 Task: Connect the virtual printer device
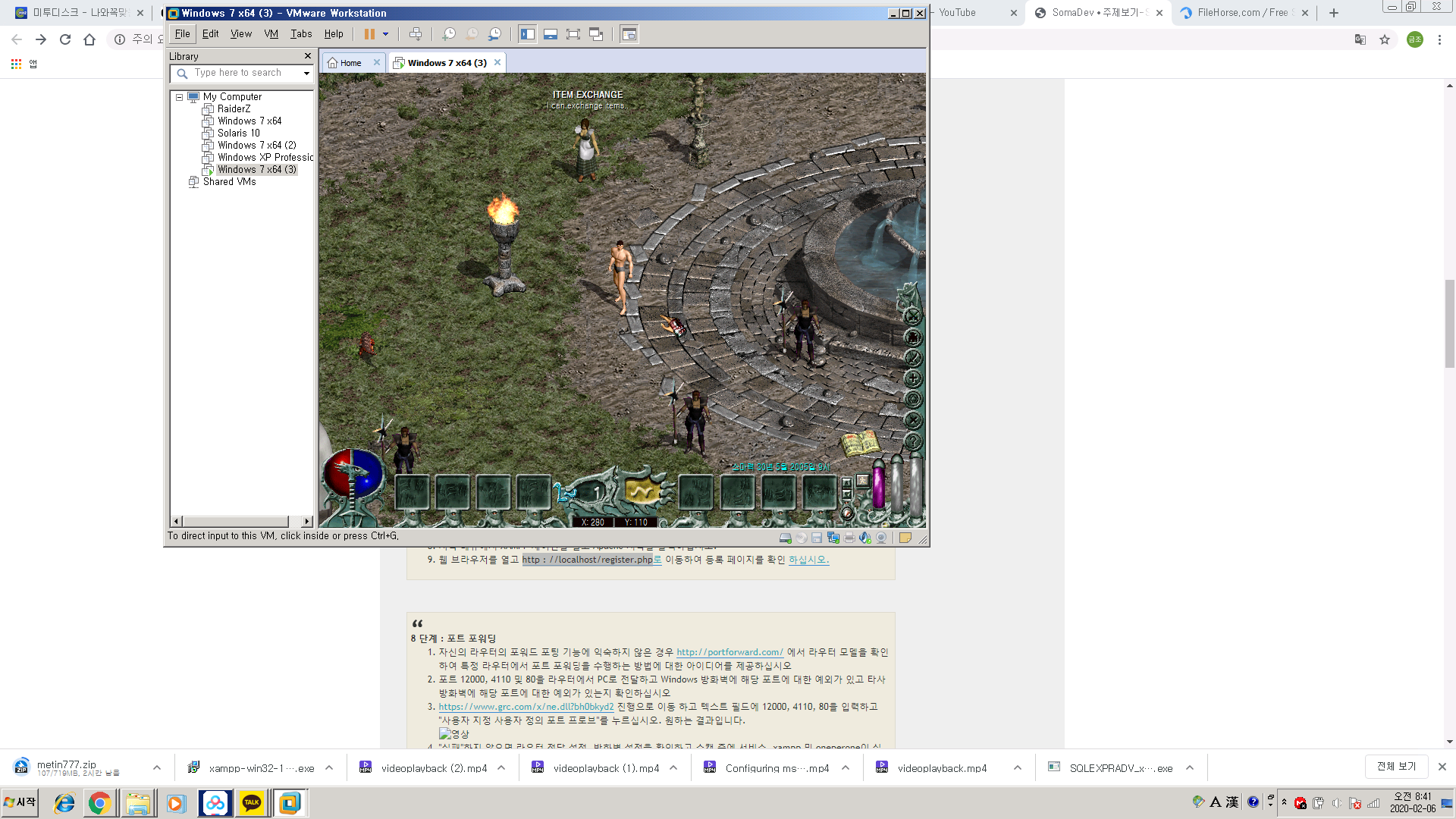[x=849, y=537]
